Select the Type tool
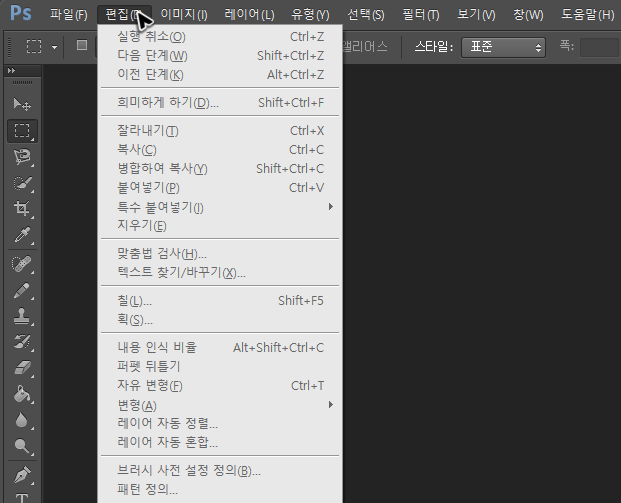The width and height of the screenshot is (621, 503). (x=22, y=497)
